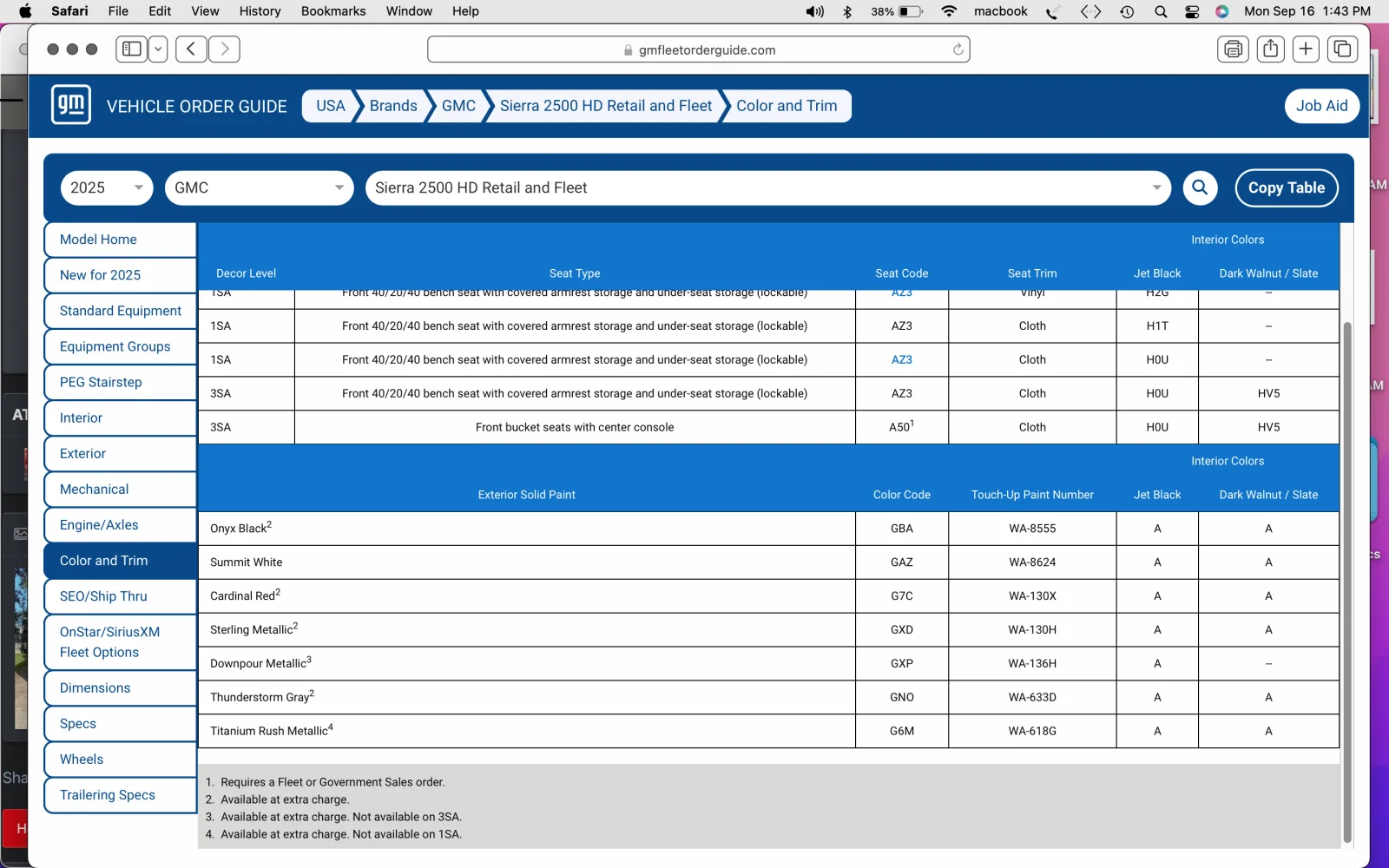The height and width of the screenshot is (868, 1389).
Task: Click Wi-Fi icon in menu bar
Action: click(949, 11)
